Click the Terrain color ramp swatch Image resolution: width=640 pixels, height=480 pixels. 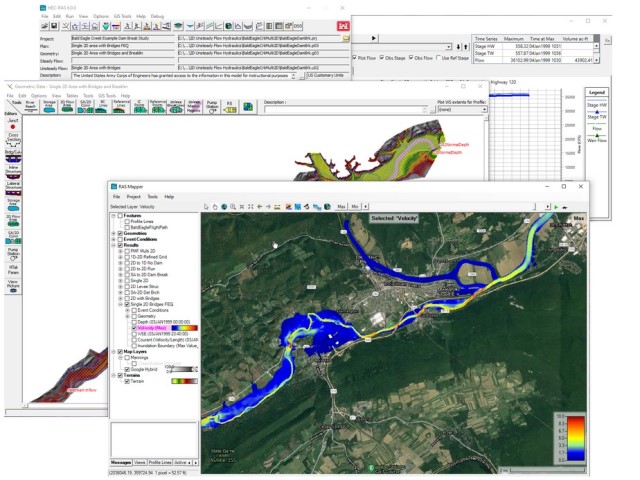(x=184, y=381)
